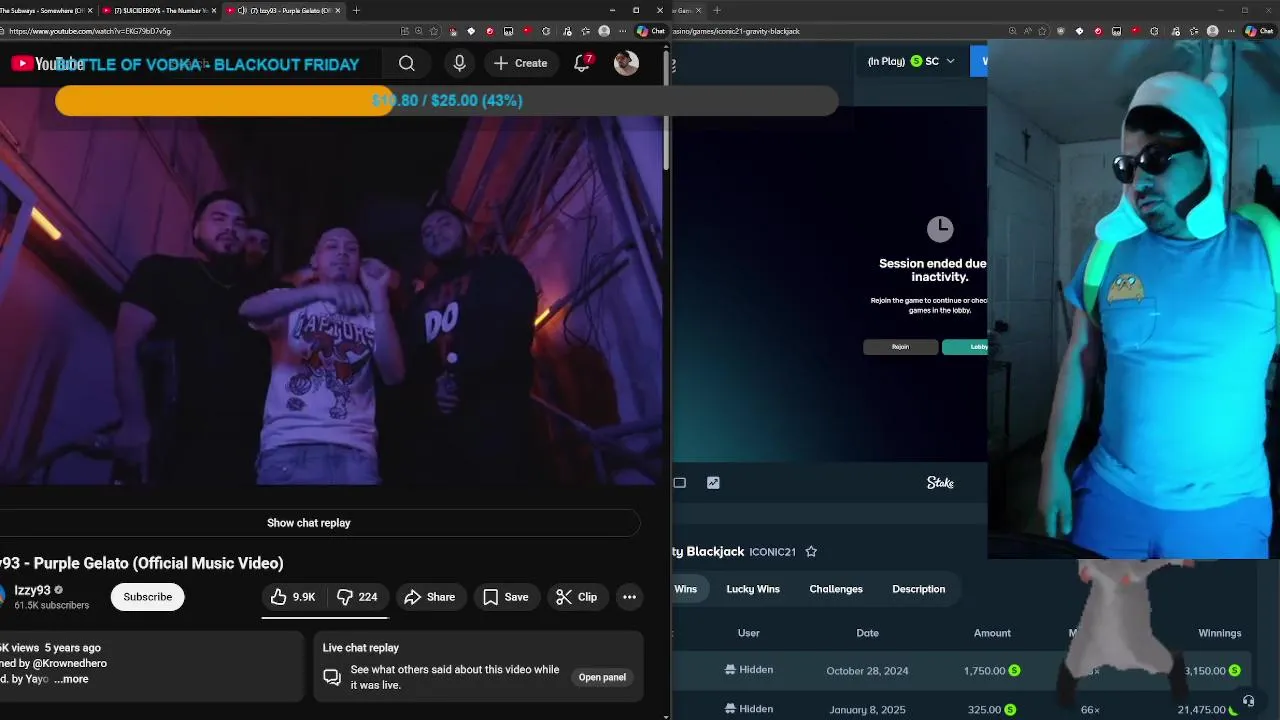Switch to the $UICIDEBOY$ browser tab
The image size is (1280, 720).
pyautogui.click(x=158, y=10)
